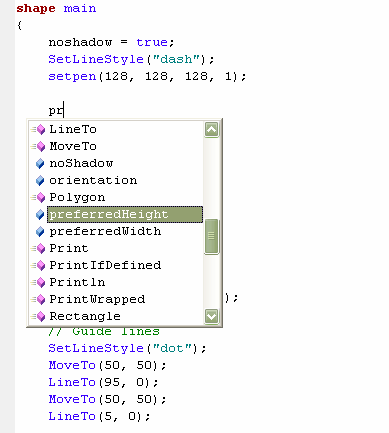Choose preferredWidth from the suggestions
This screenshot has height=433, width=389.
coord(105,231)
